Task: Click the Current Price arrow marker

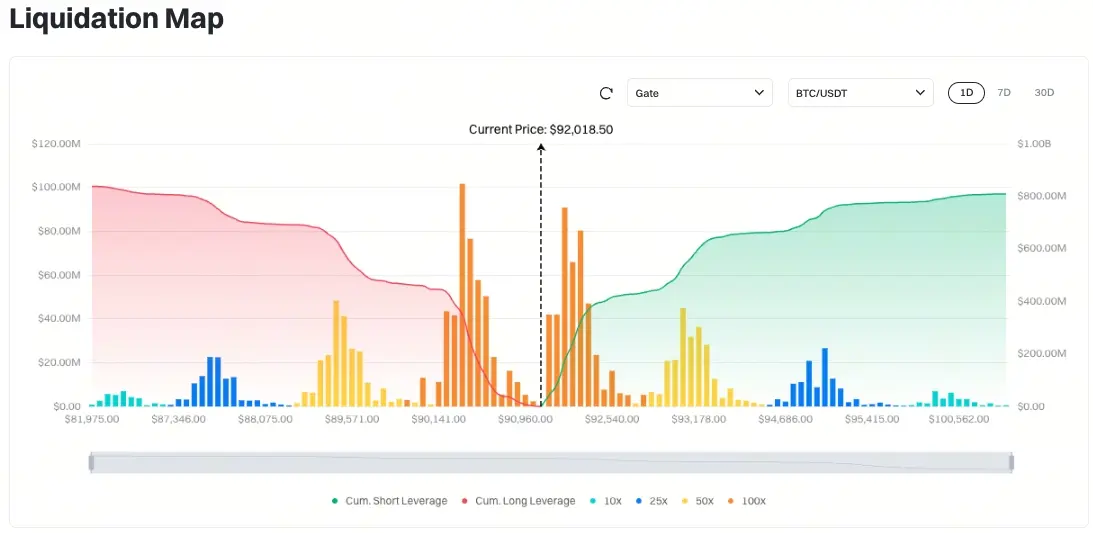Action: pyautogui.click(x=541, y=147)
